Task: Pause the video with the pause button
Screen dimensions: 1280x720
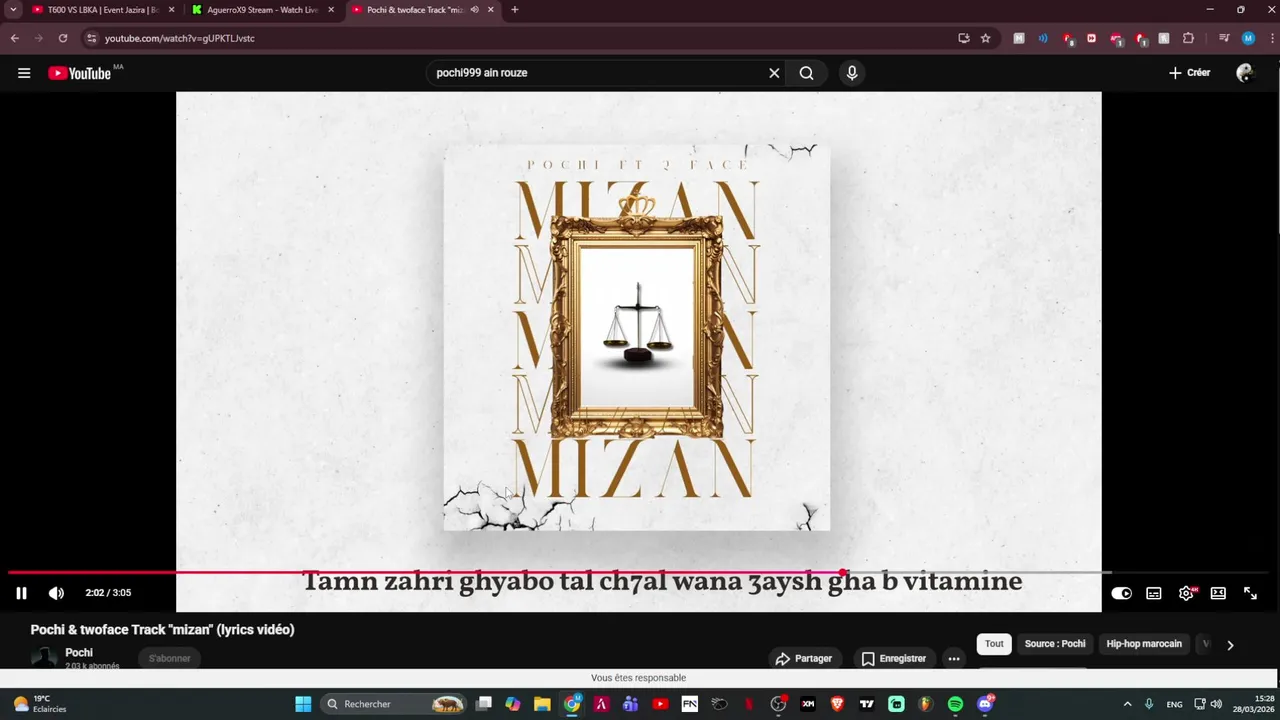Action: (x=21, y=593)
